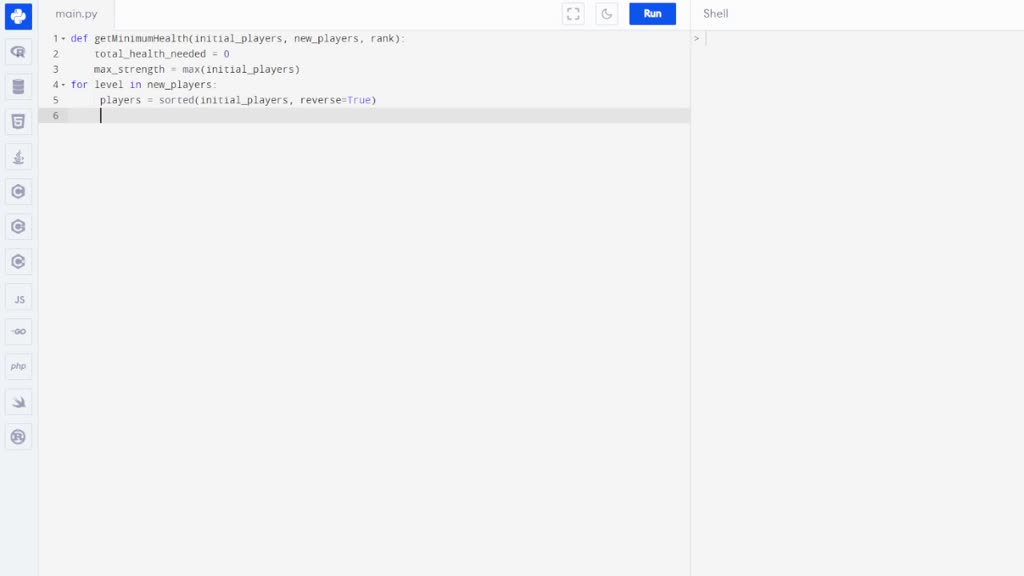Click the 'rank' parameter on line 1
Viewport: 1024px width, 576px height.
click(382, 39)
